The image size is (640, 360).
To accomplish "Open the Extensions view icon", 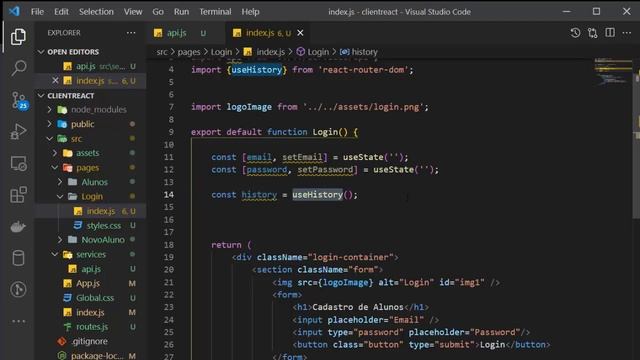I will tap(18, 195).
